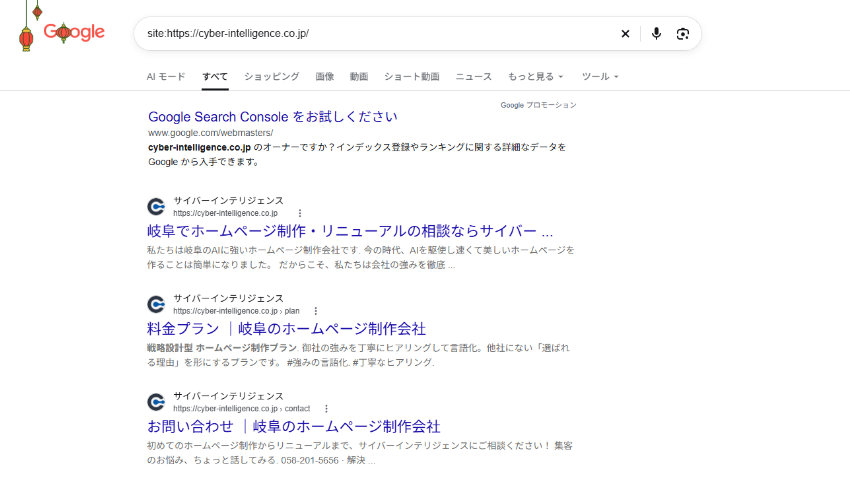Expand the もっと見る dropdown

coord(535,76)
